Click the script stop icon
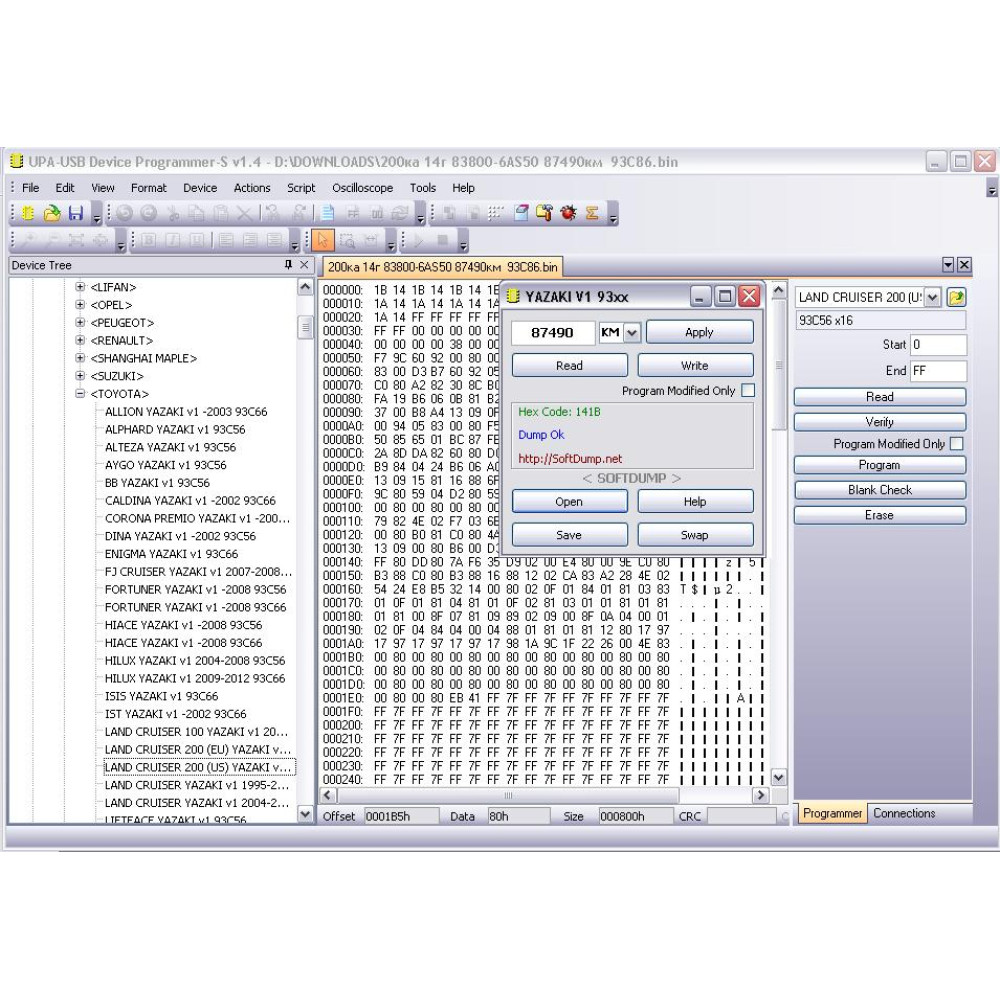Screen dimensions: 1000x1000 pos(443,240)
